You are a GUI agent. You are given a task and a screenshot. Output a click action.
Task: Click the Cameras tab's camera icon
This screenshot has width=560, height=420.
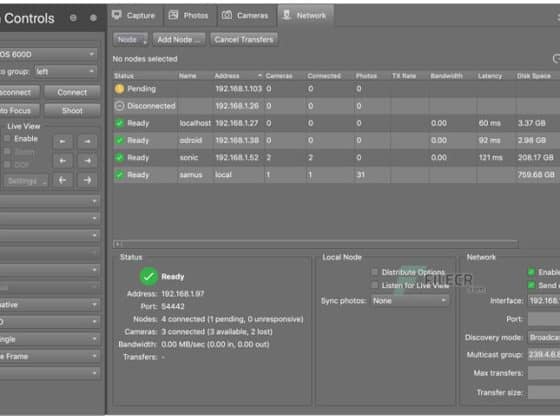(x=227, y=15)
